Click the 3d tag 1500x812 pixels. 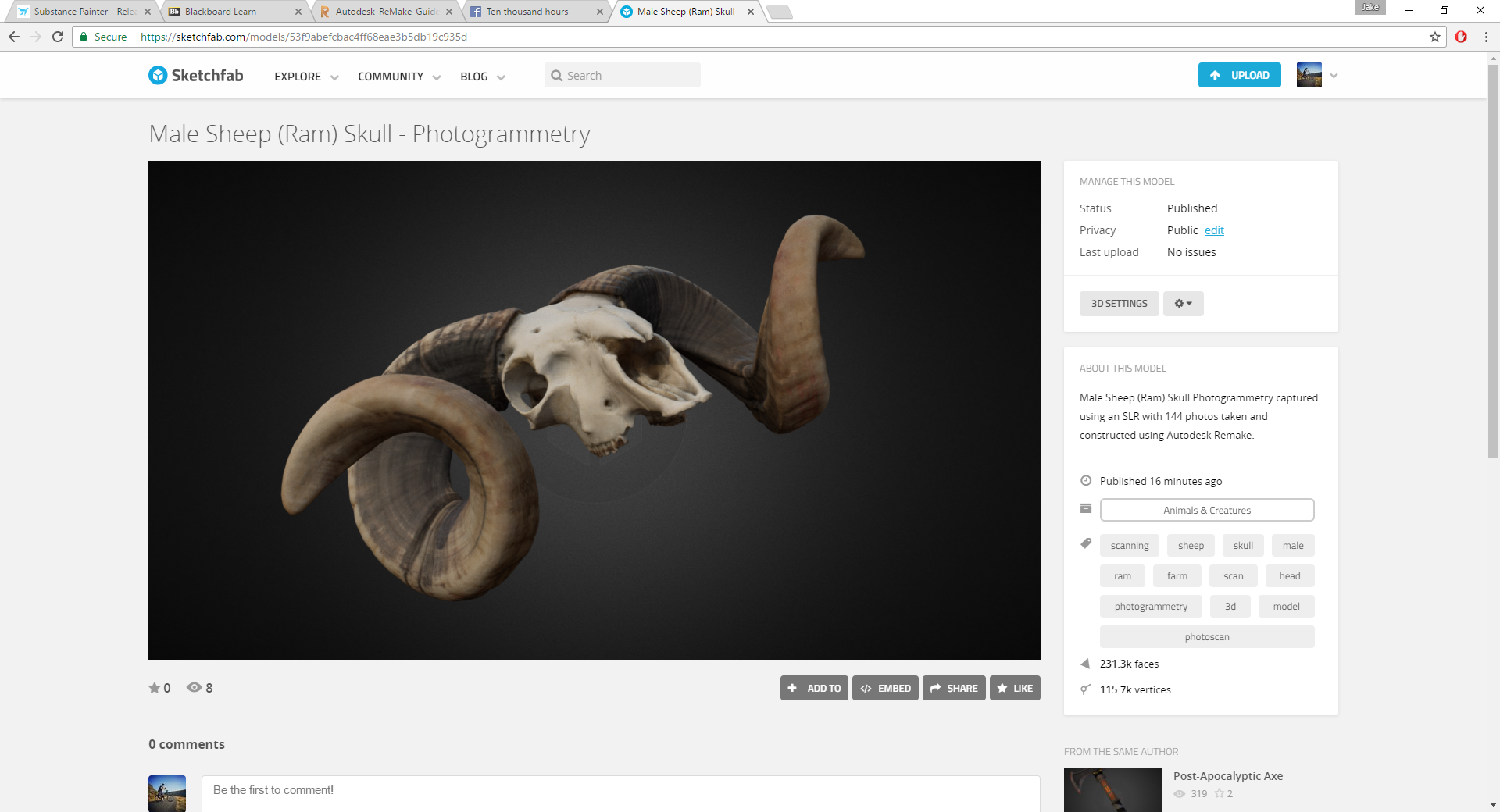coord(1230,606)
